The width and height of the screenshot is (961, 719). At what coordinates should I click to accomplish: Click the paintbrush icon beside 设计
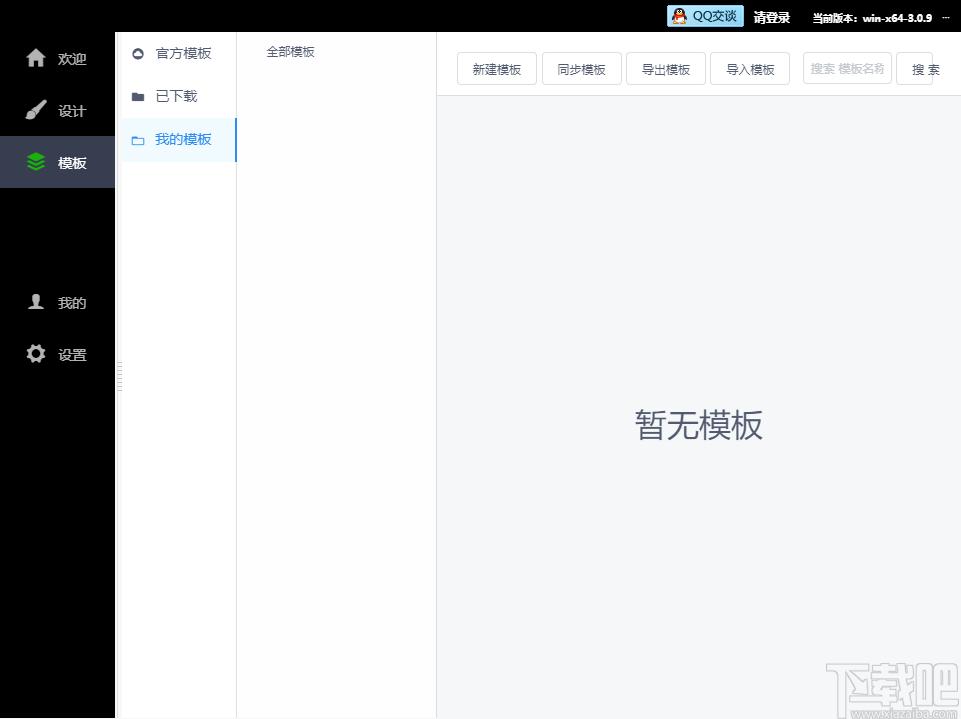(x=36, y=110)
